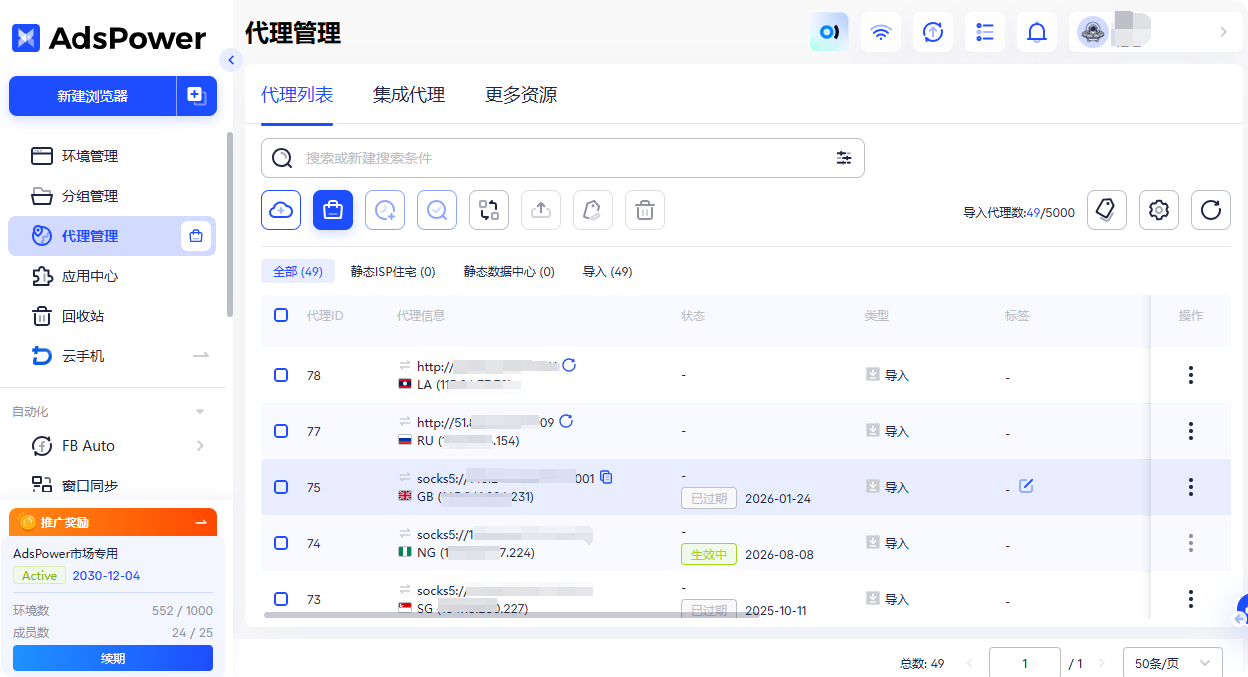Open 回收站 in the sidebar

click(x=112, y=316)
